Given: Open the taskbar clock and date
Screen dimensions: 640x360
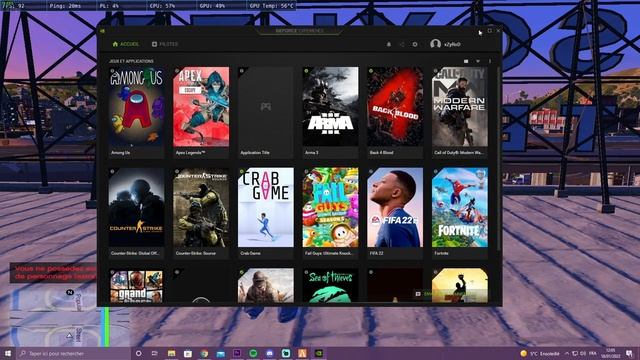Looking at the screenshot, I should (x=611, y=353).
